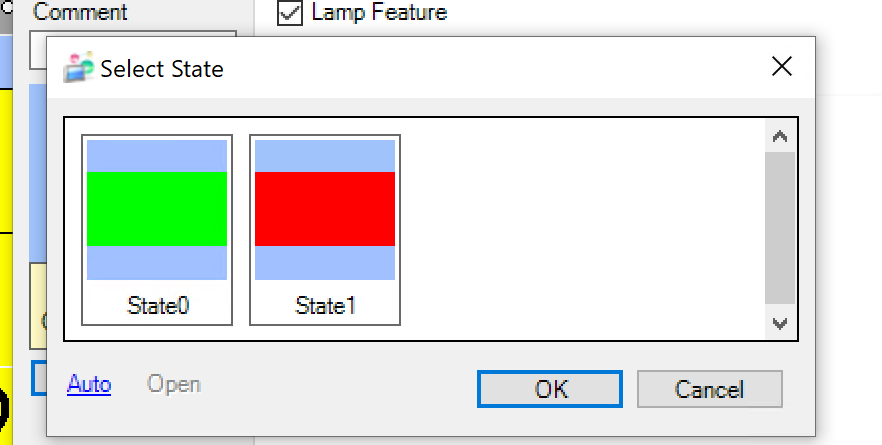Image resolution: width=882 pixels, height=445 pixels.
Task: Confirm selection with the OK button
Action: pyautogui.click(x=550, y=389)
